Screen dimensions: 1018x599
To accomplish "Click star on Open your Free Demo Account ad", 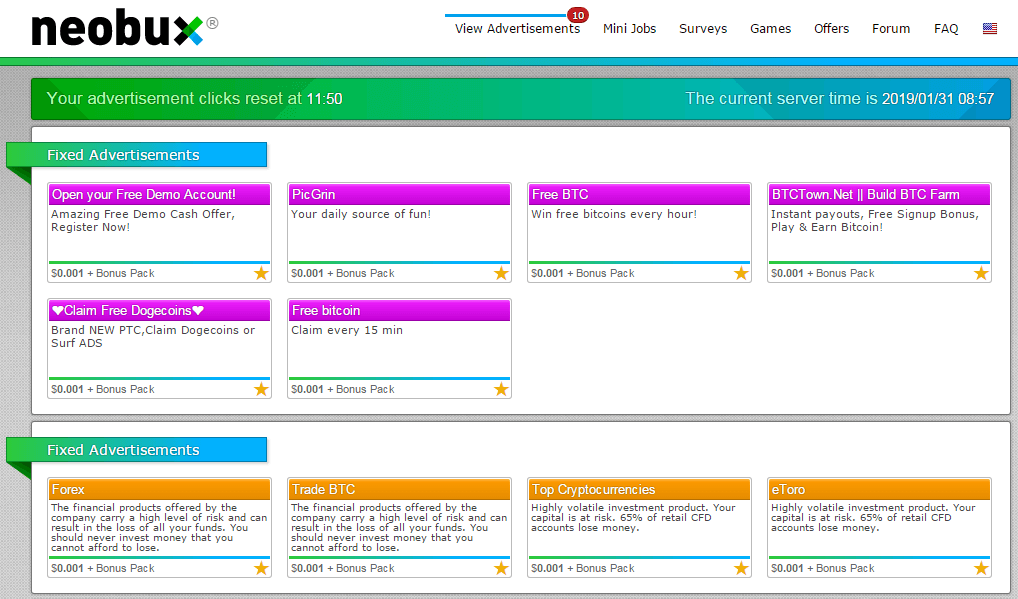I will pos(261,273).
